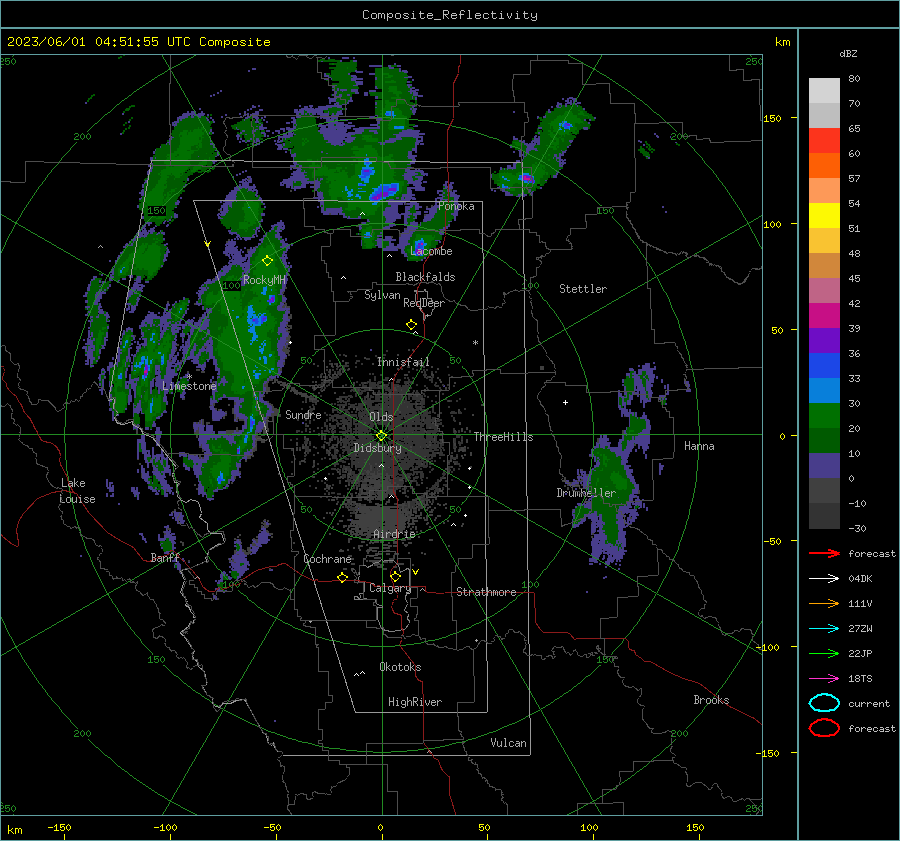Screen dimensions: 900x841
Task: Pick the orange 57-60 dBZ color band
Action: click(x=824, y=166)
